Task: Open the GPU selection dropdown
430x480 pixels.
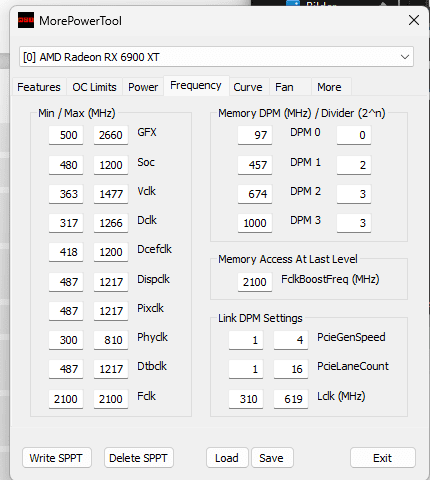Action: (x=216, y=57)
